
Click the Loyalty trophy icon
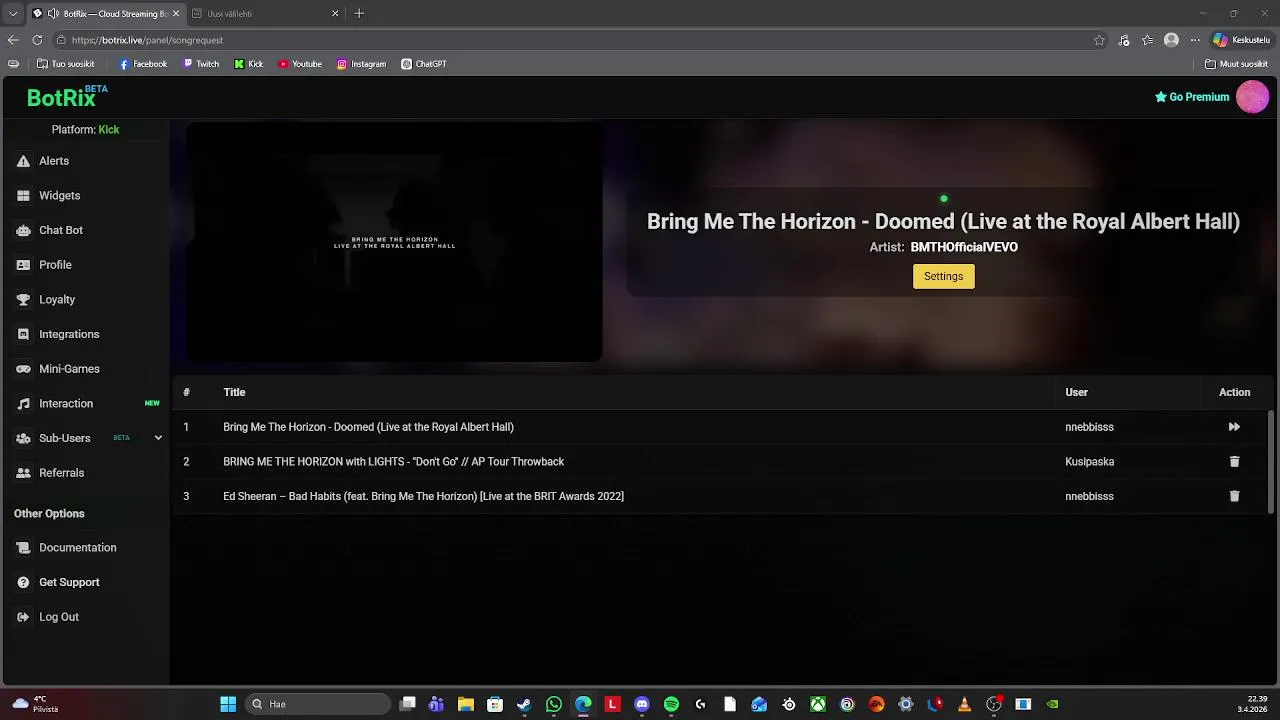23,300
